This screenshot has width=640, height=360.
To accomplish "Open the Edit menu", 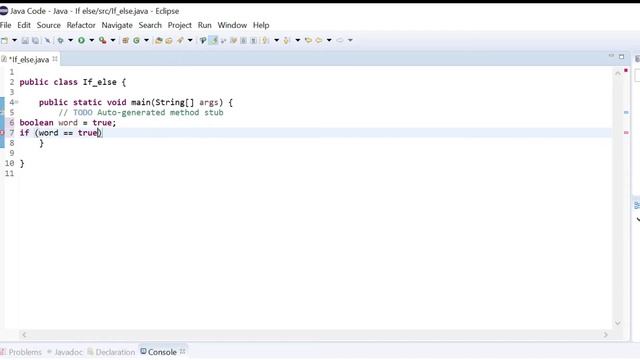I will point(24,25).
